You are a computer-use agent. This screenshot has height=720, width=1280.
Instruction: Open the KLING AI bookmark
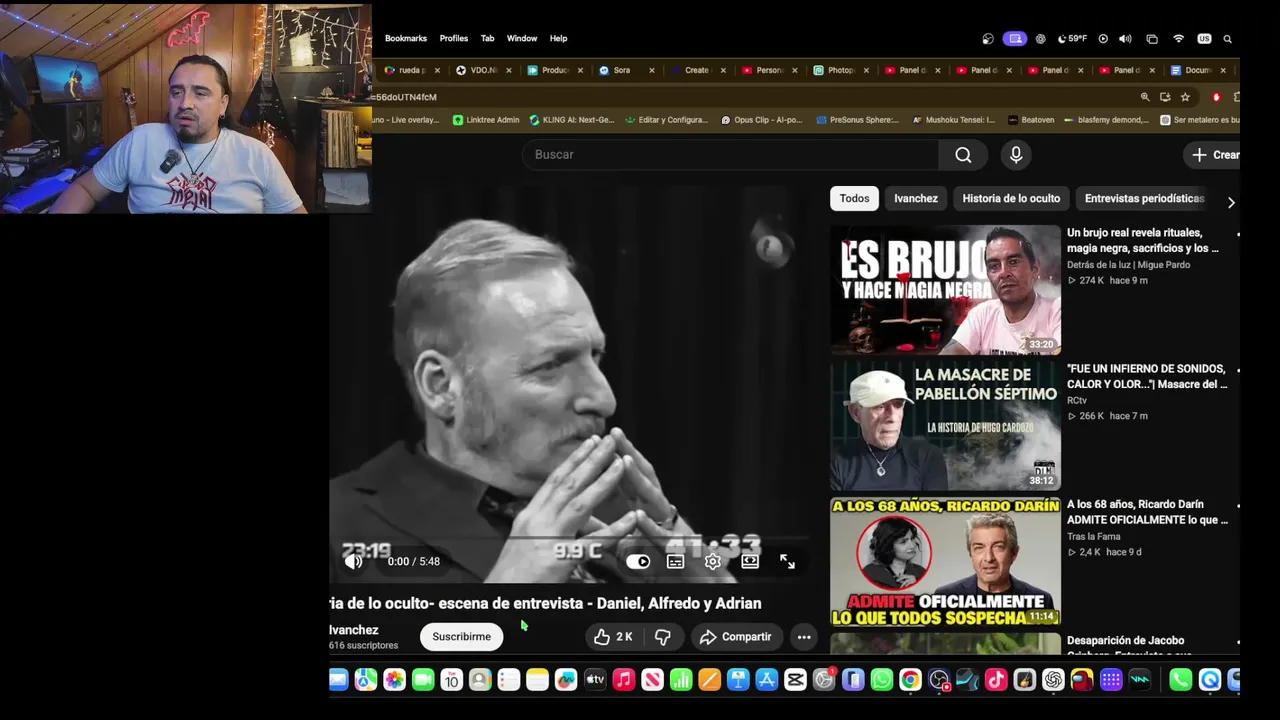tap(572, 120)
